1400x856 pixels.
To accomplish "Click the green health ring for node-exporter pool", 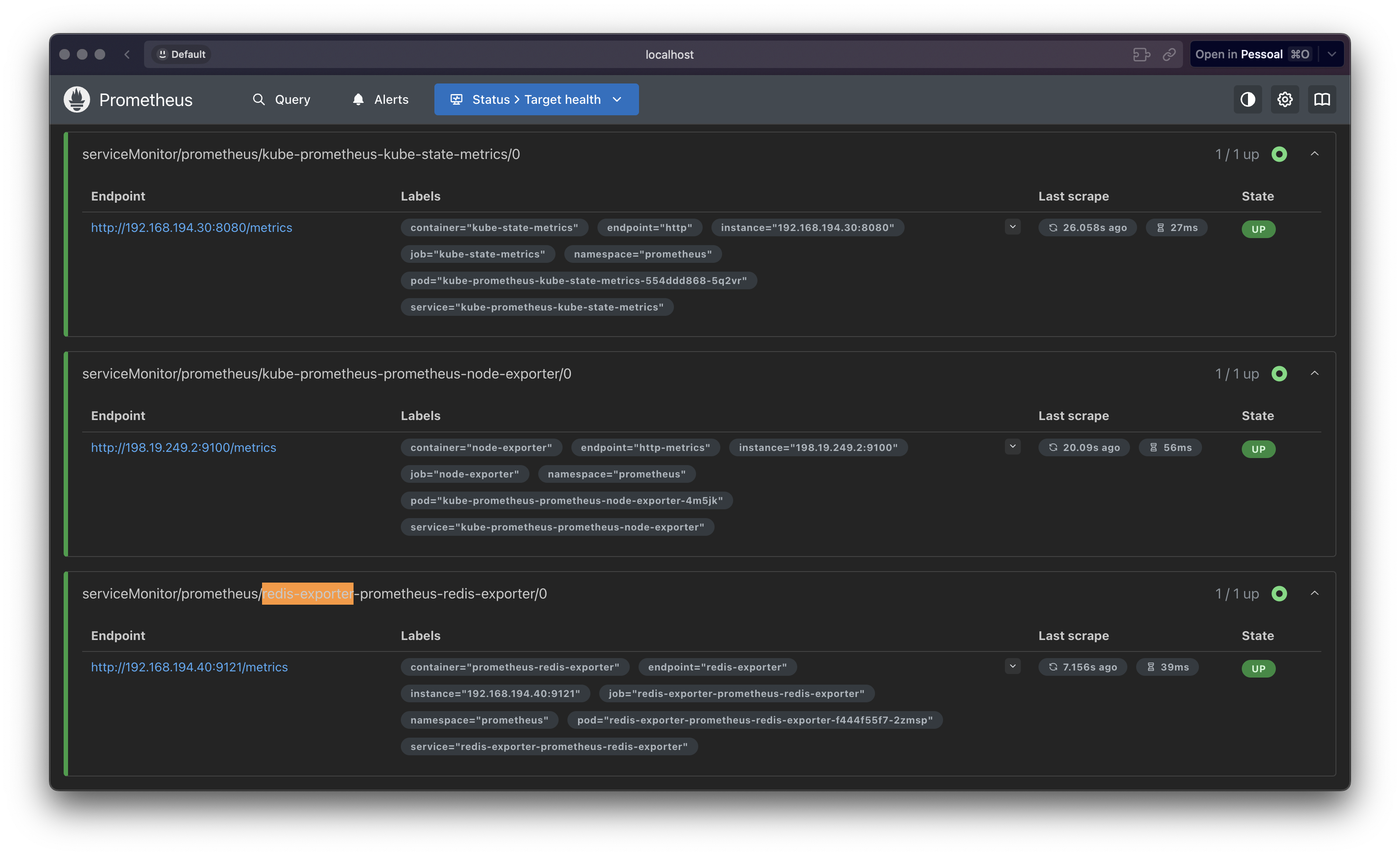I will (x=1279, y=374).
